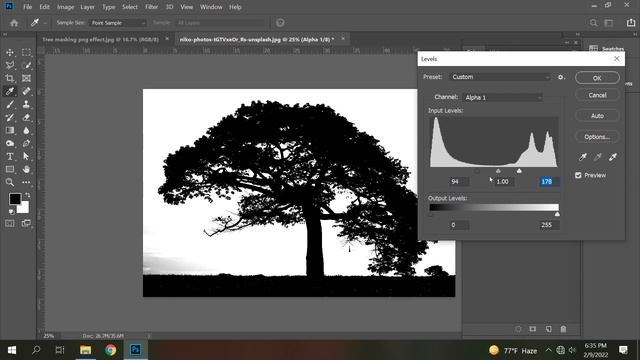Open the Sample Size Point Sample dropdown
Image resolution: width=640 pixels, height=360 pixels.
[x=118, y=23]
